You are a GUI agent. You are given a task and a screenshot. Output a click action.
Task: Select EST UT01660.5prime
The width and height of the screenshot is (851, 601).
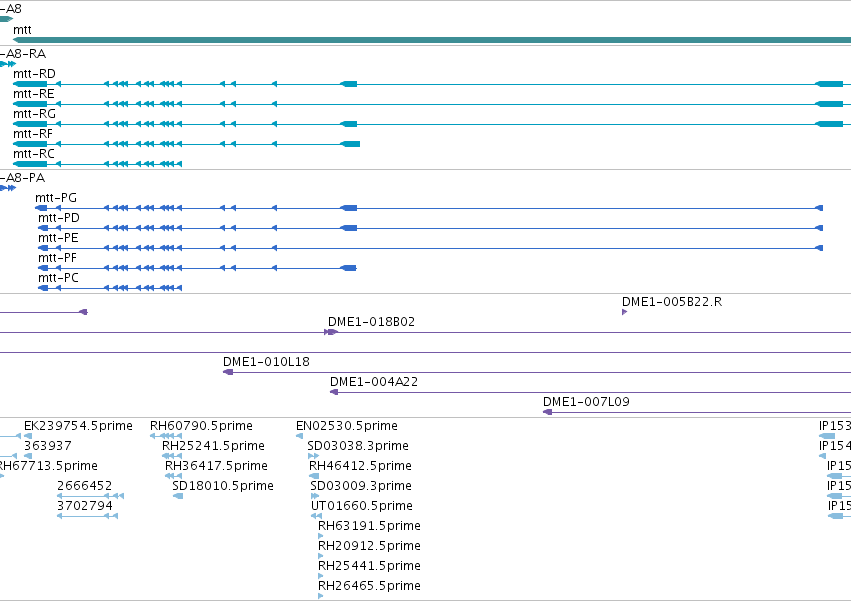pyautogui.click(x=362, y=507)
